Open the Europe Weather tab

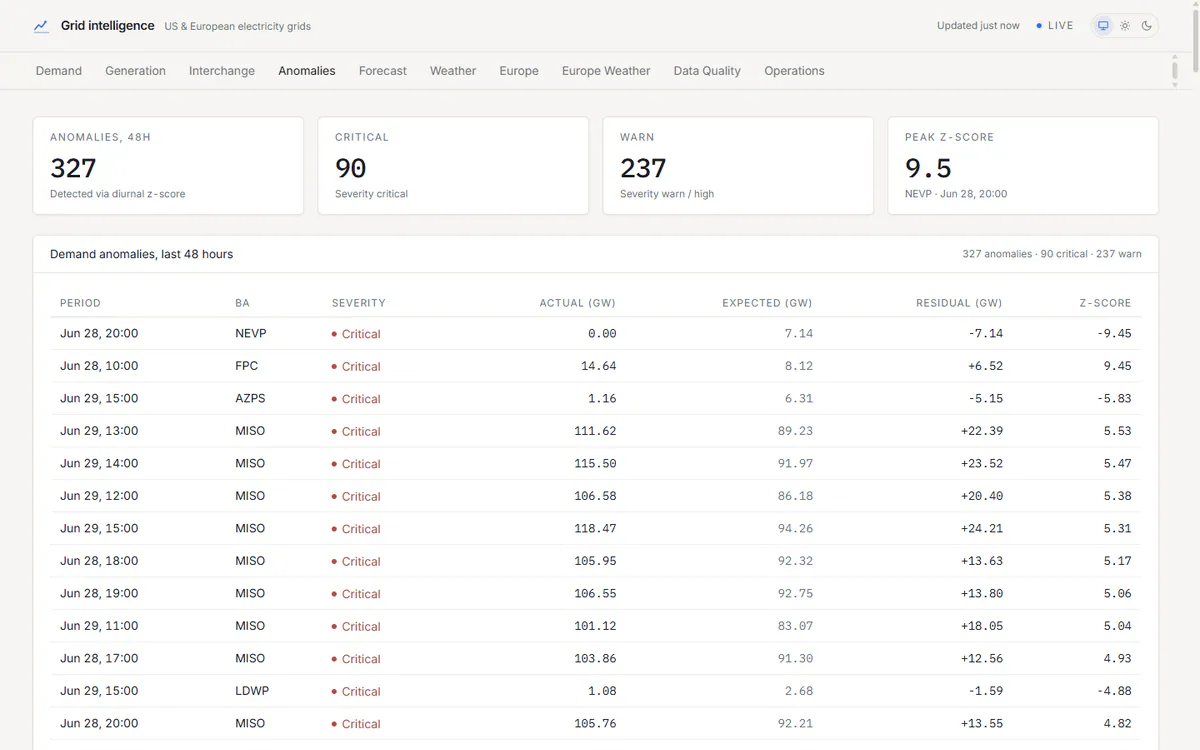click(606, 71)
